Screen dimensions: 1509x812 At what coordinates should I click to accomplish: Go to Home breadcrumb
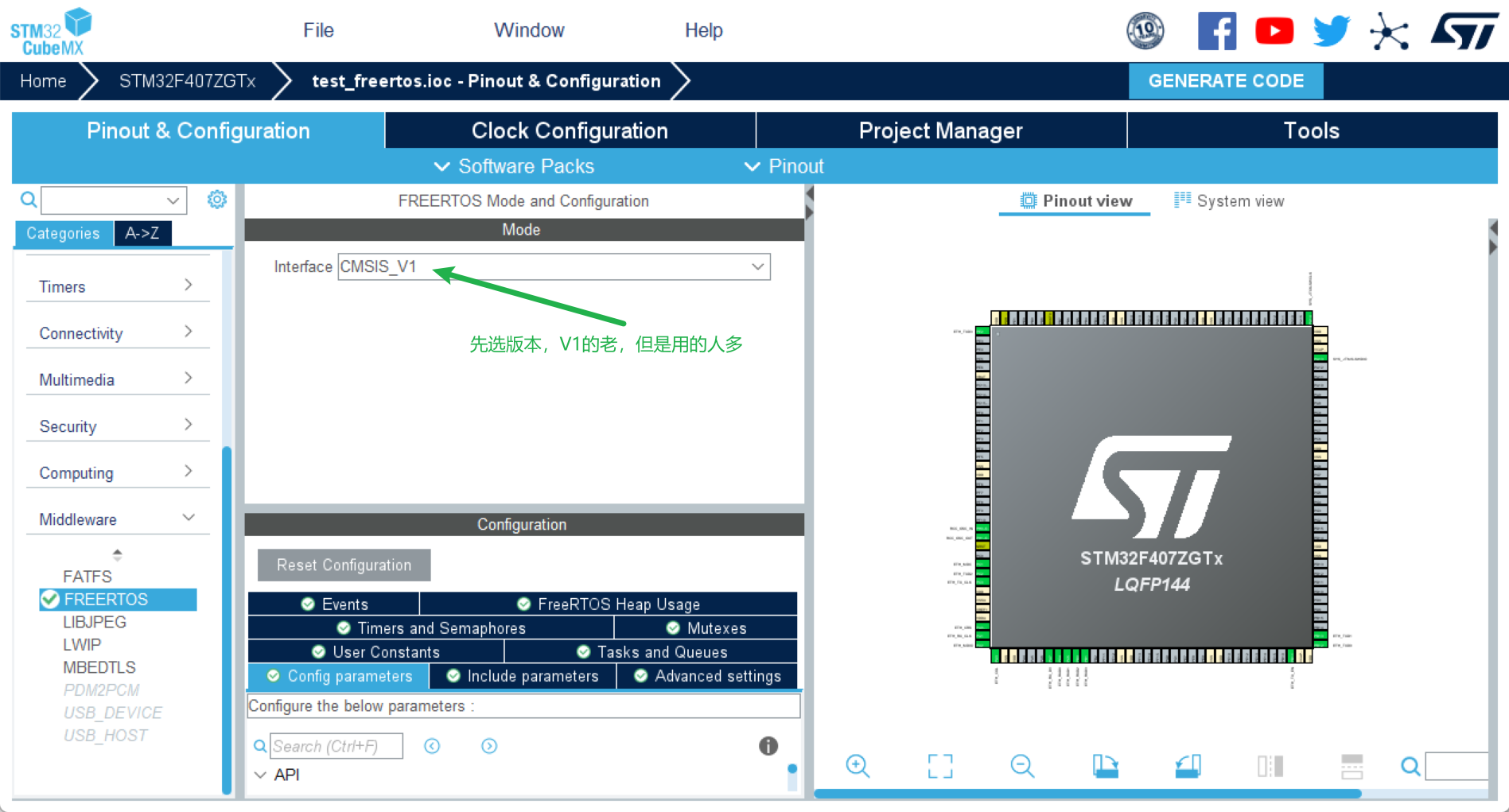click(43, 80)
